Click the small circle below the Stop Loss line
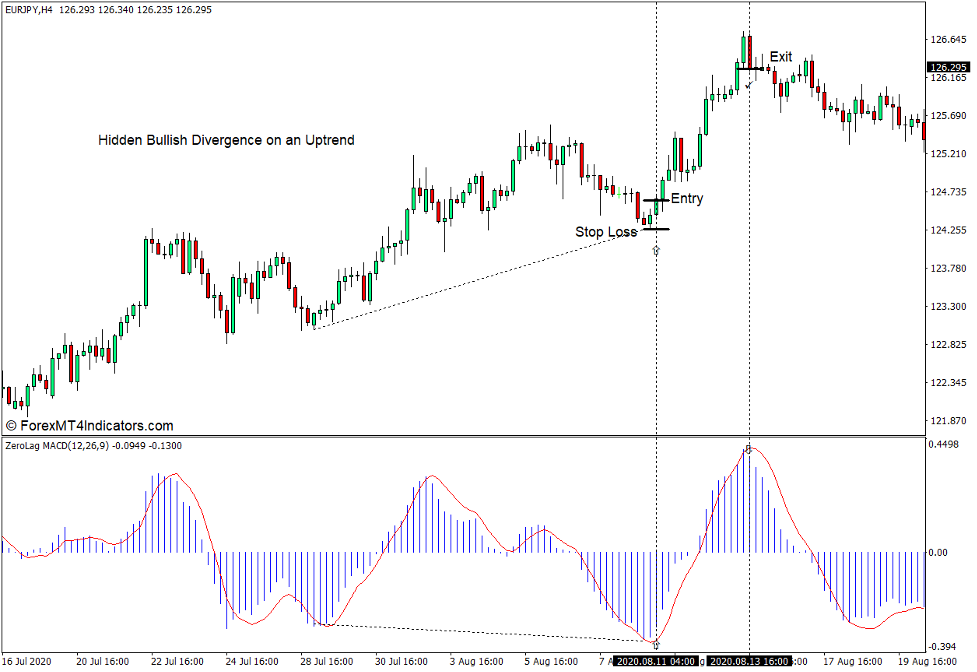 click(655, 250)
